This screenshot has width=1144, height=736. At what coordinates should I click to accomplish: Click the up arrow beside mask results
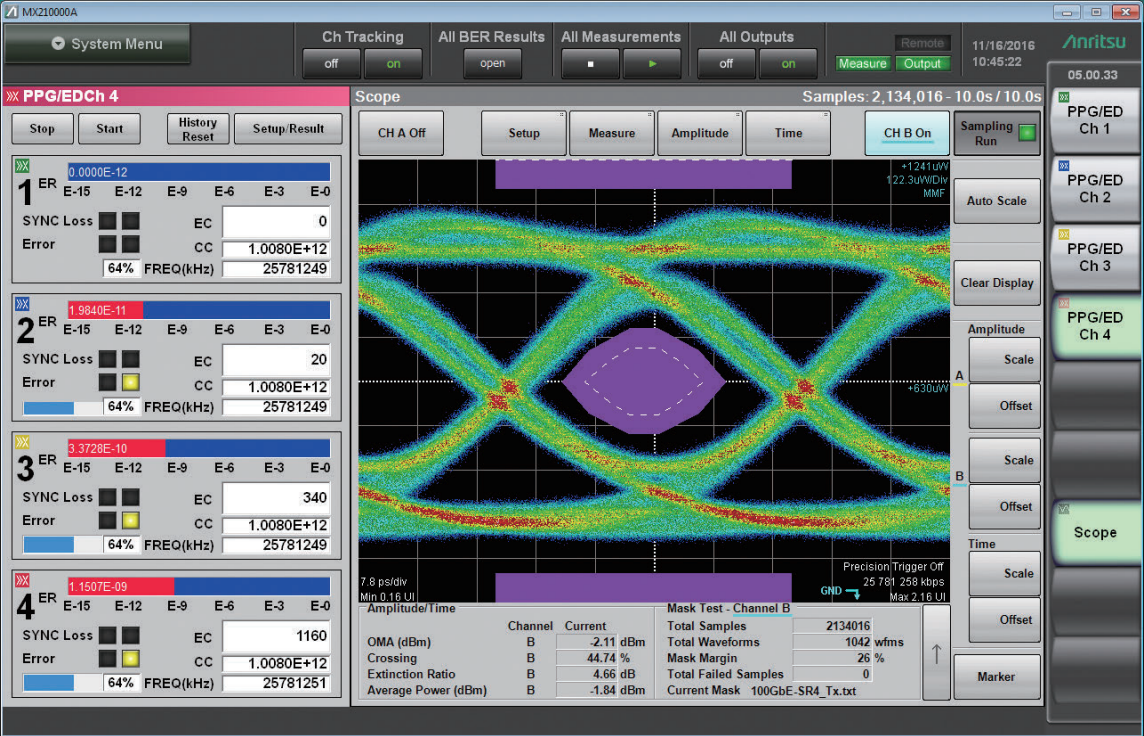(936, 653)
